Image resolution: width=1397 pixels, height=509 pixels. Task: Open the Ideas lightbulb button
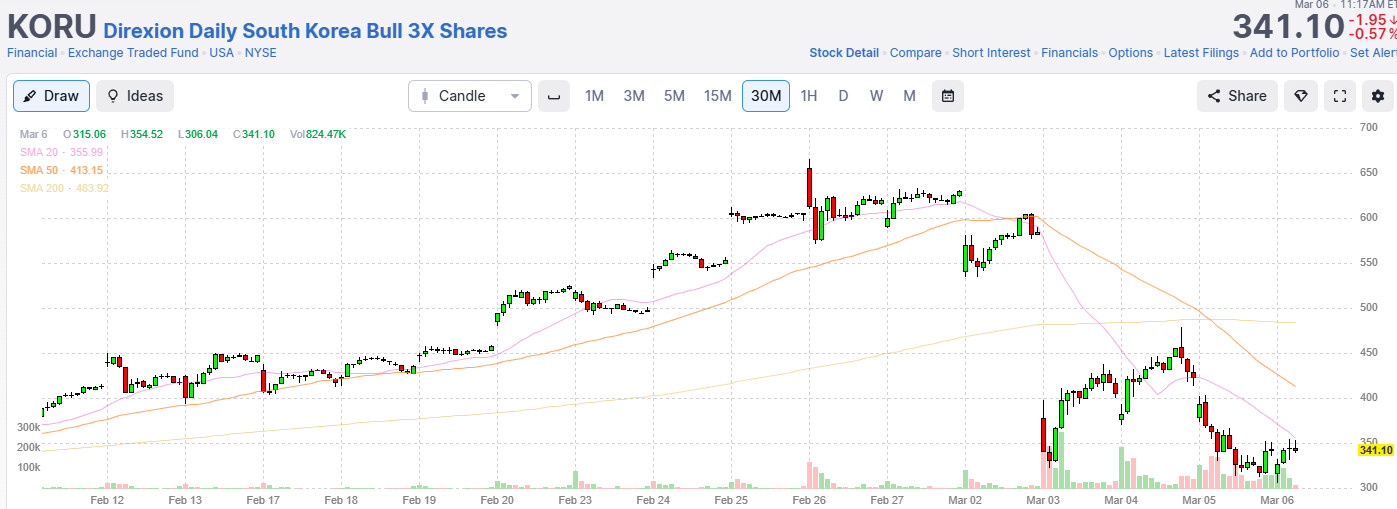click(135, 96)
